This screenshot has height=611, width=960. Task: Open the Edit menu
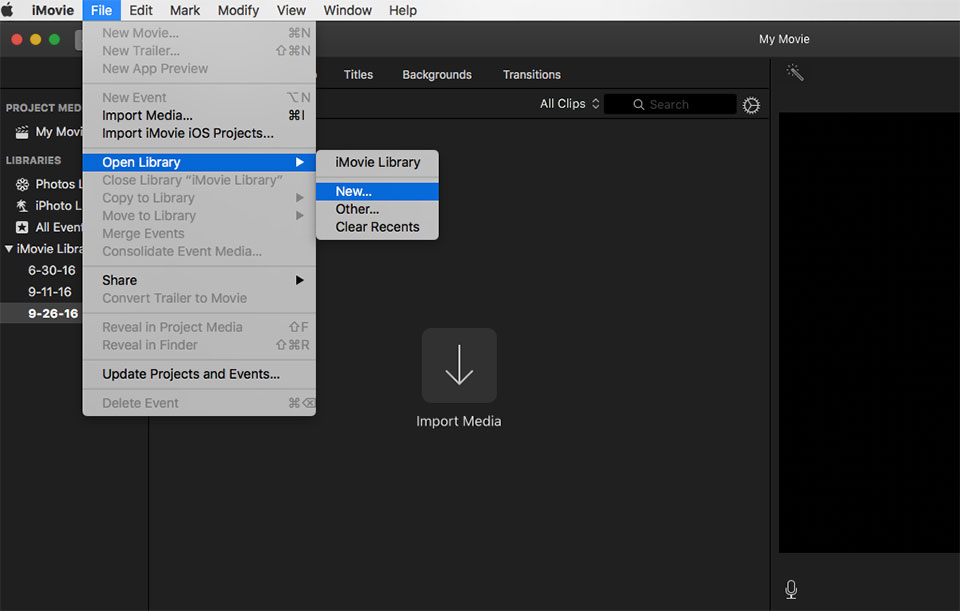pyautogui.click(x=141, y=10)
